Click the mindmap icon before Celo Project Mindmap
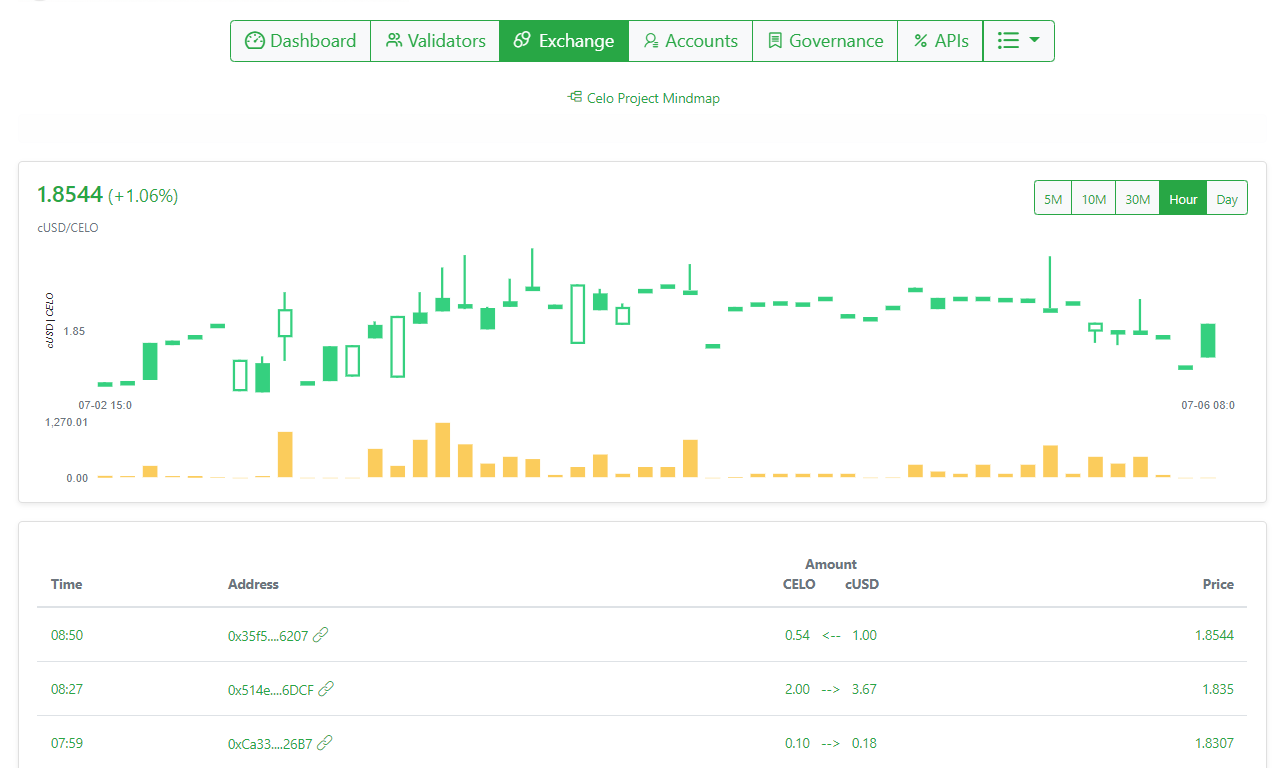 (574, 98)
